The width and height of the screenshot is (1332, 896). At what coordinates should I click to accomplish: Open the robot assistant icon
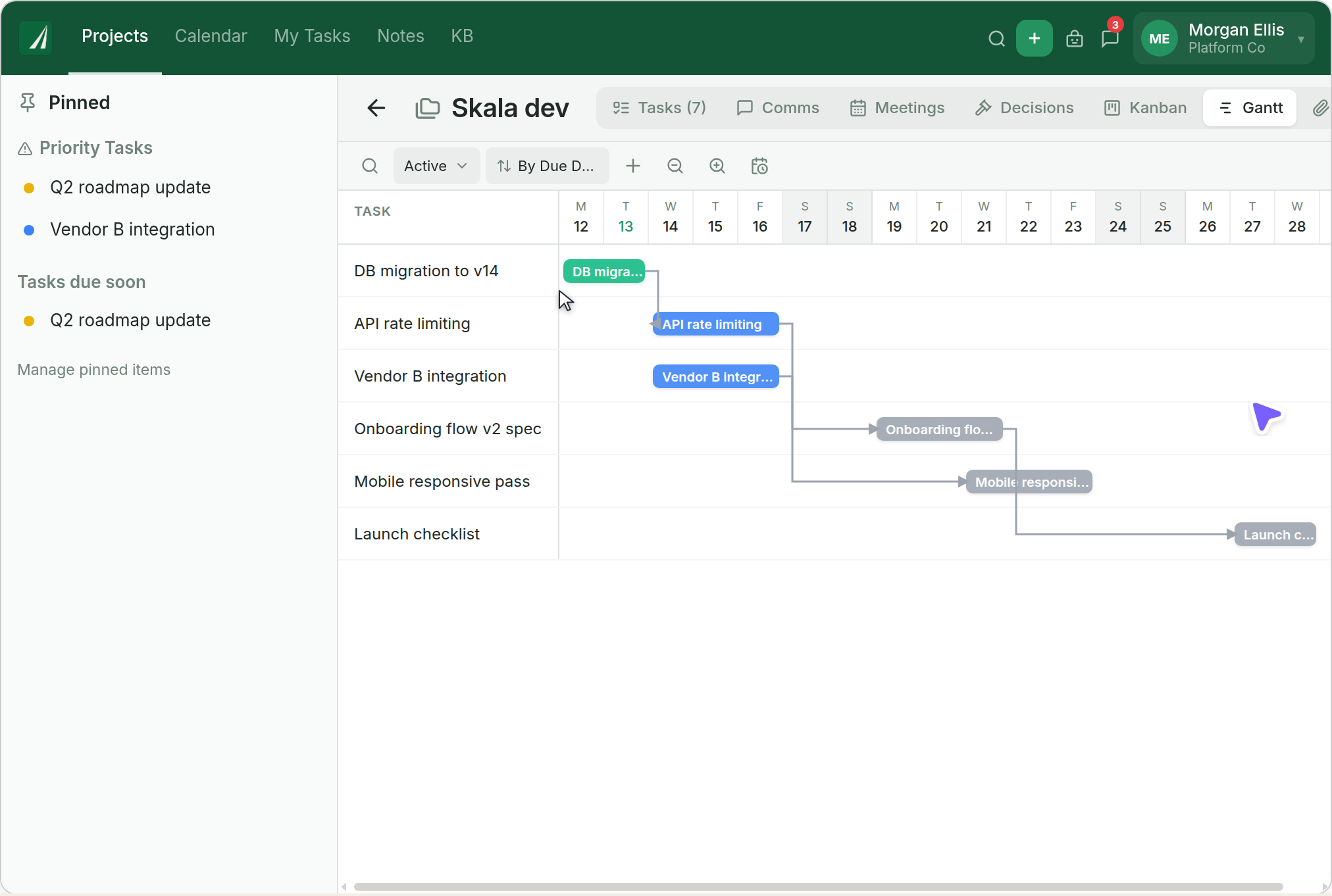click(1074, 39)
